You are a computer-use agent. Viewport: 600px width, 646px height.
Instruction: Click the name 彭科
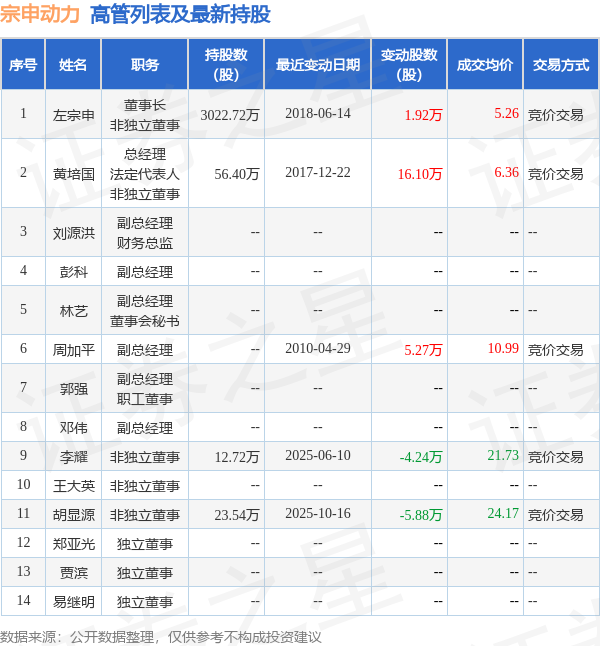(73, 272)
